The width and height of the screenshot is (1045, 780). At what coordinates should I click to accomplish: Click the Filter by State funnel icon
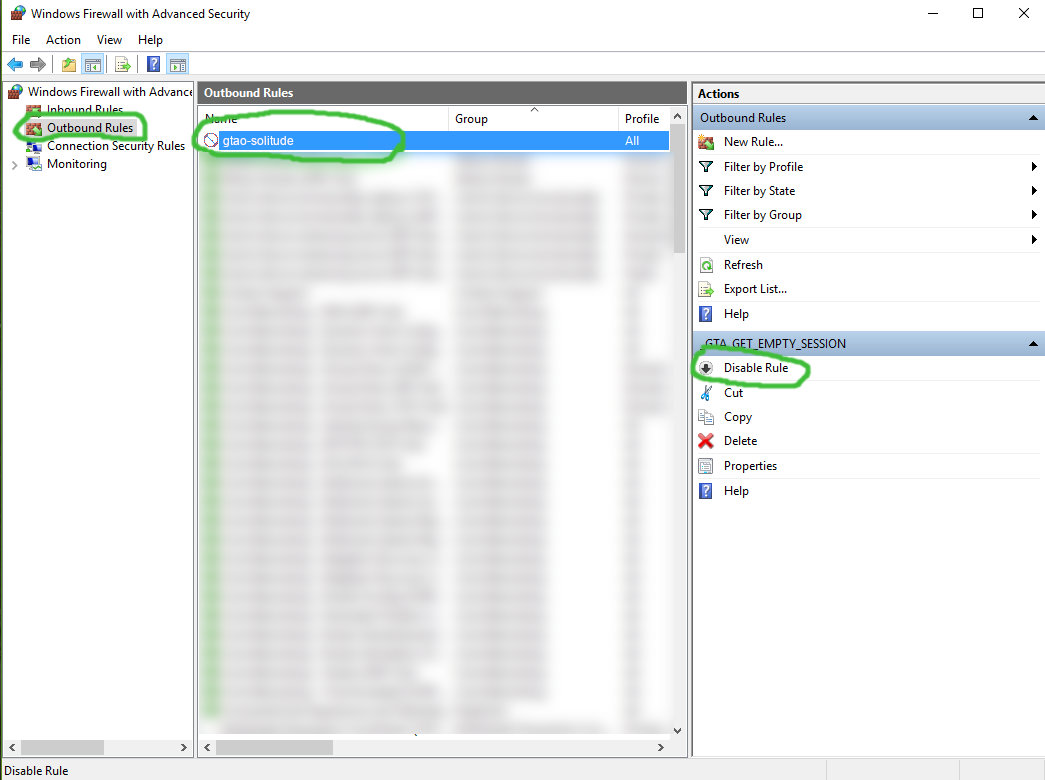[706, 191]
